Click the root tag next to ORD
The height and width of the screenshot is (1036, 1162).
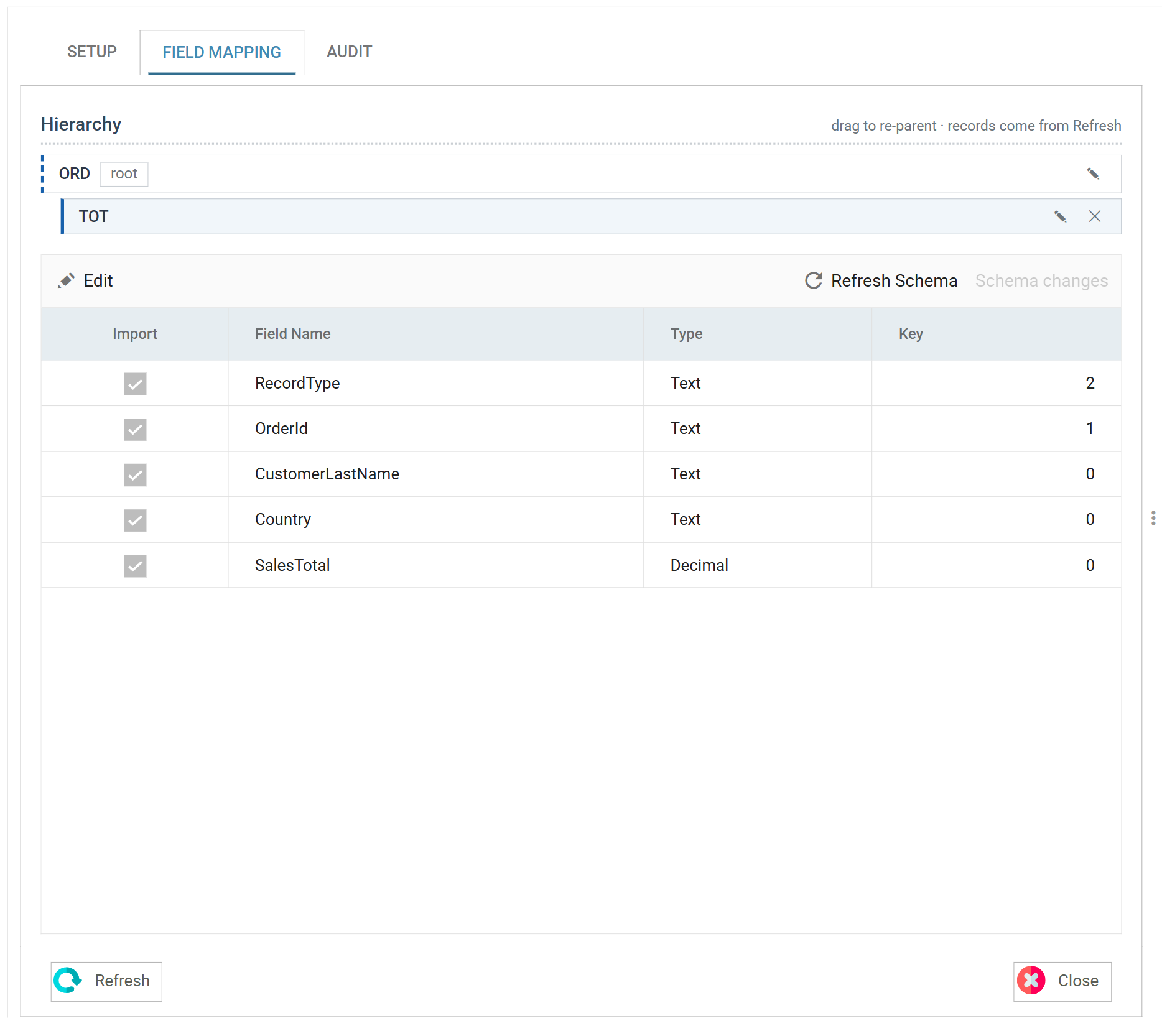tap(124, 173)
